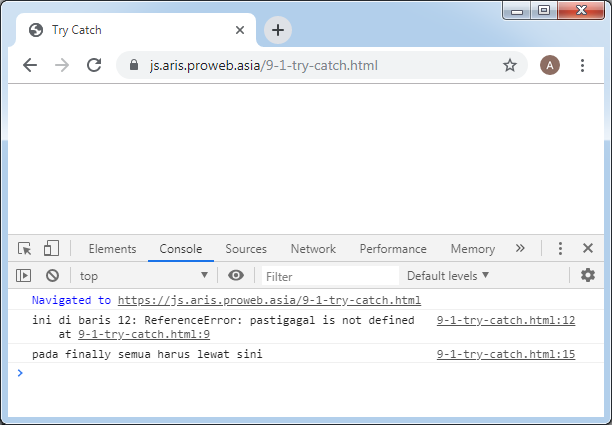
Task: Focus the console Filter field
Action: coord(330,276)
